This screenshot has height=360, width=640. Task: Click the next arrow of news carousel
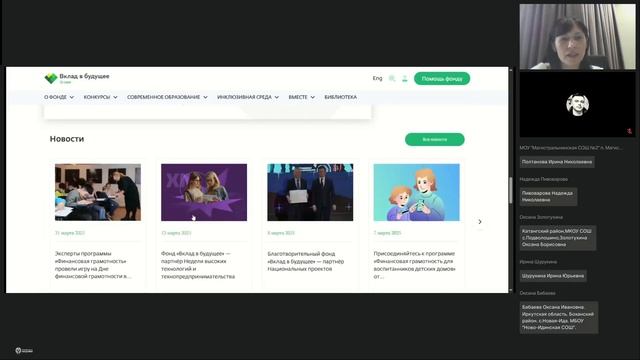click(480, 222)
